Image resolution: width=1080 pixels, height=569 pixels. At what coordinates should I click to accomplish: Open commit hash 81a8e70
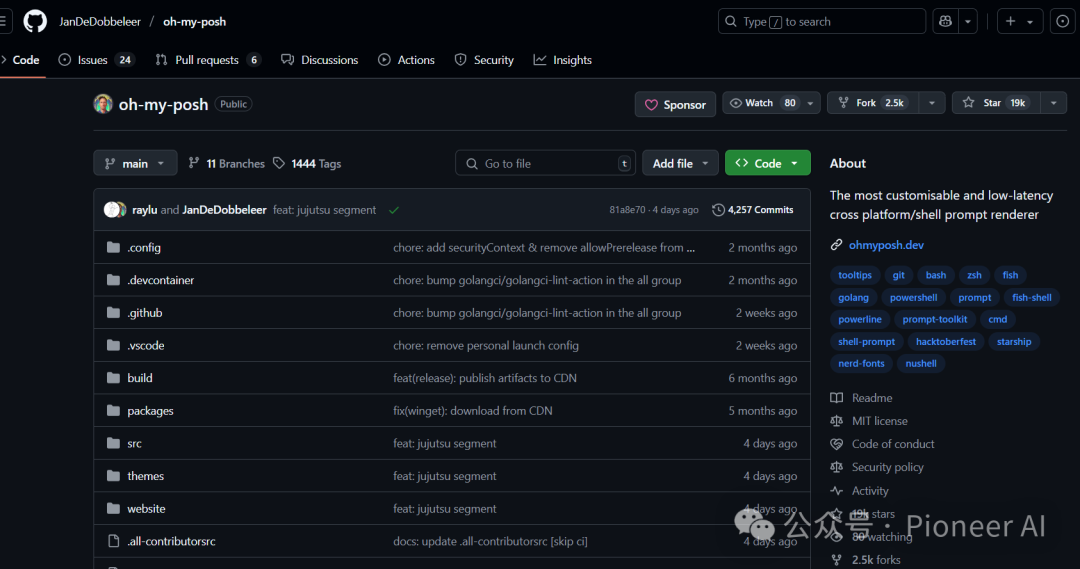tap(627, 209)
